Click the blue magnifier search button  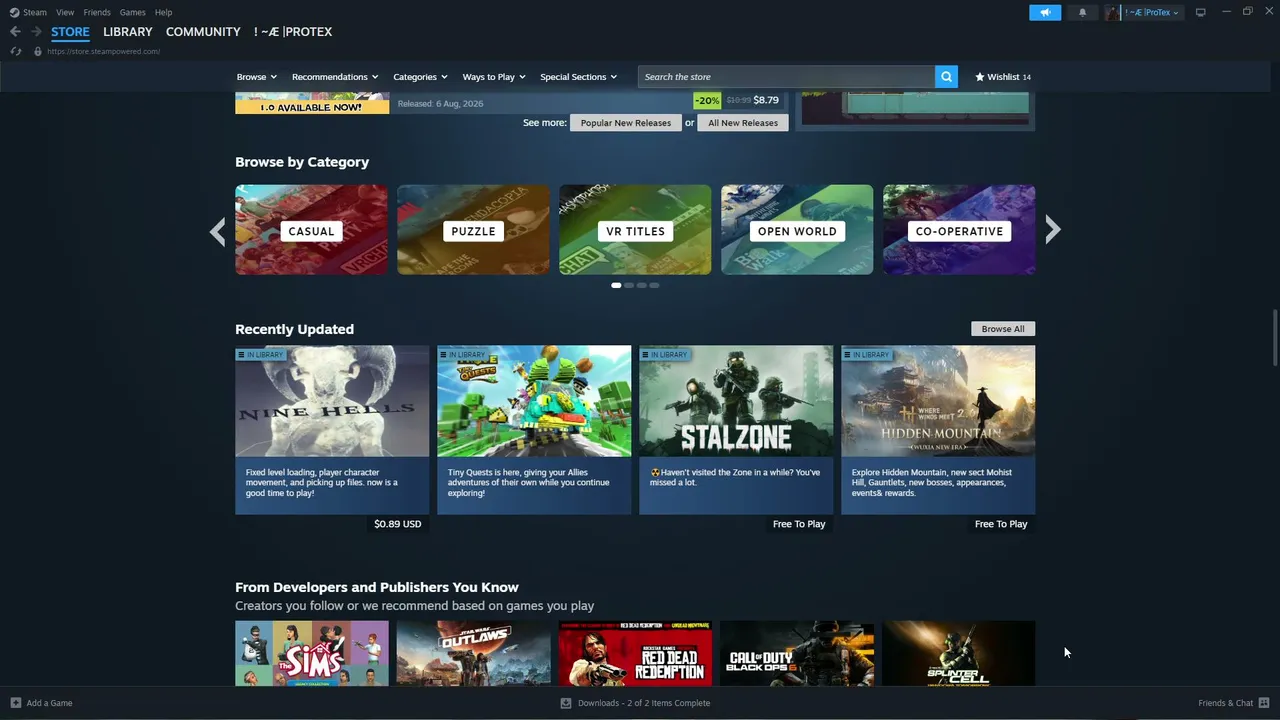click(x=946, y=76)
